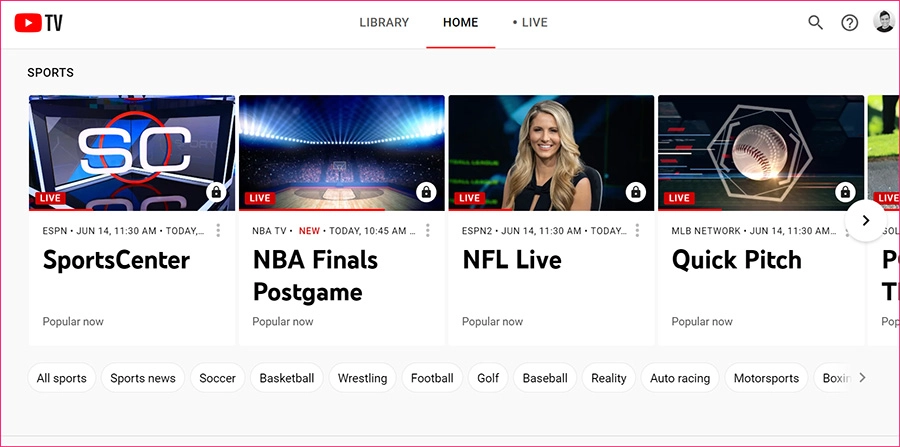This screenshot has width=900, height=447.
Task: Select the Basketball filter chip
Action: coord(287,378)
